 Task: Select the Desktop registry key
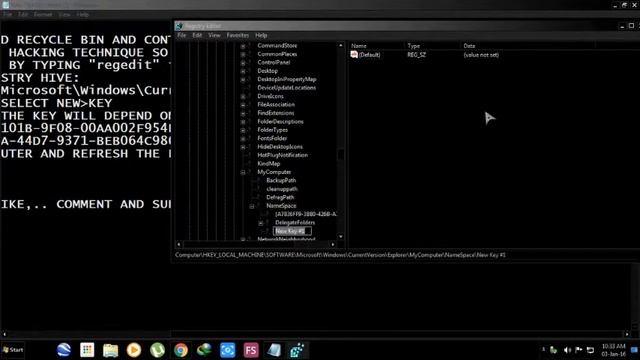point(267,71)
